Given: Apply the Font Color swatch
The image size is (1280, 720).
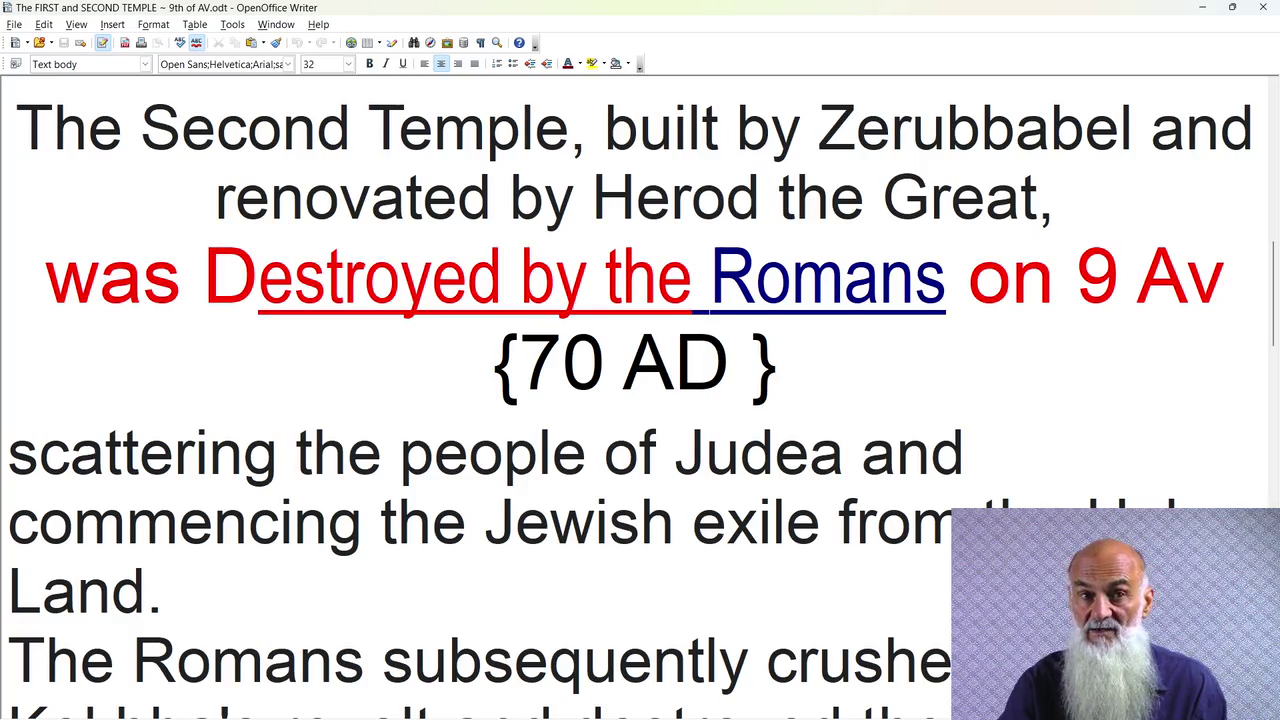Looking at the screenshot, I should (568, 64).
